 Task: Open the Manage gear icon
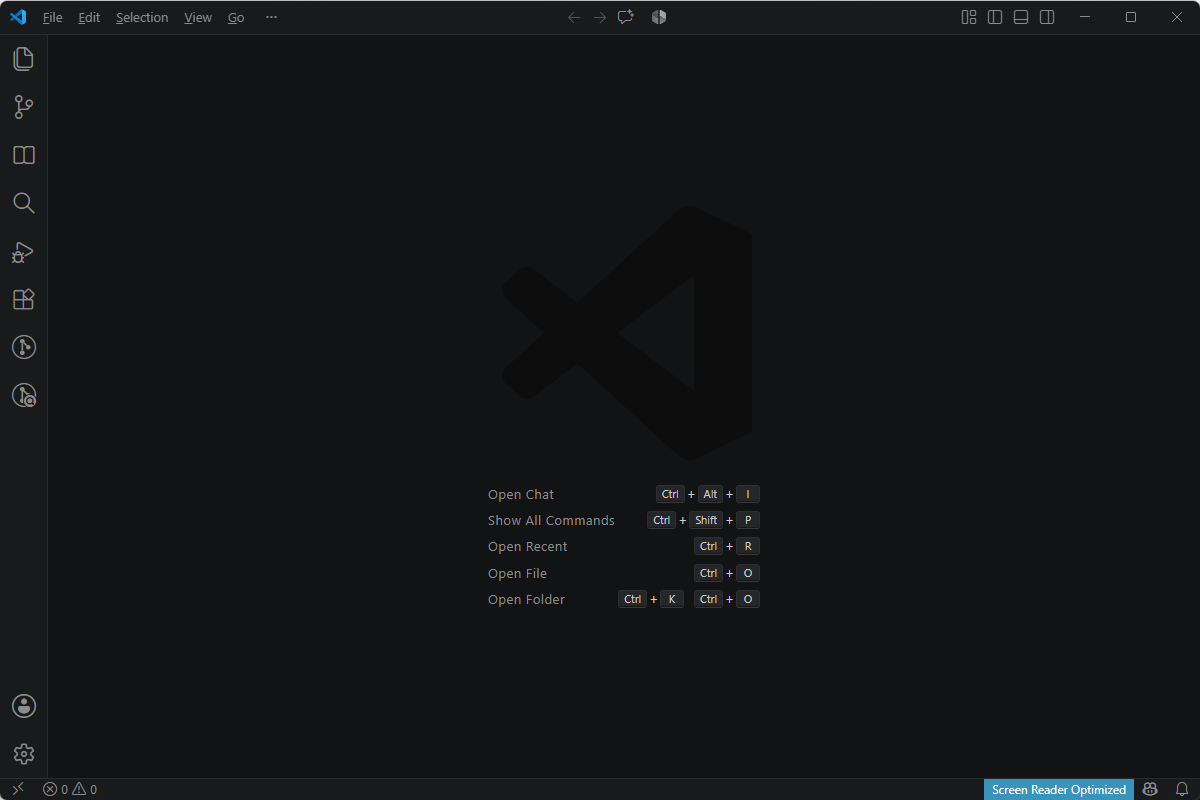coord(24,754)
